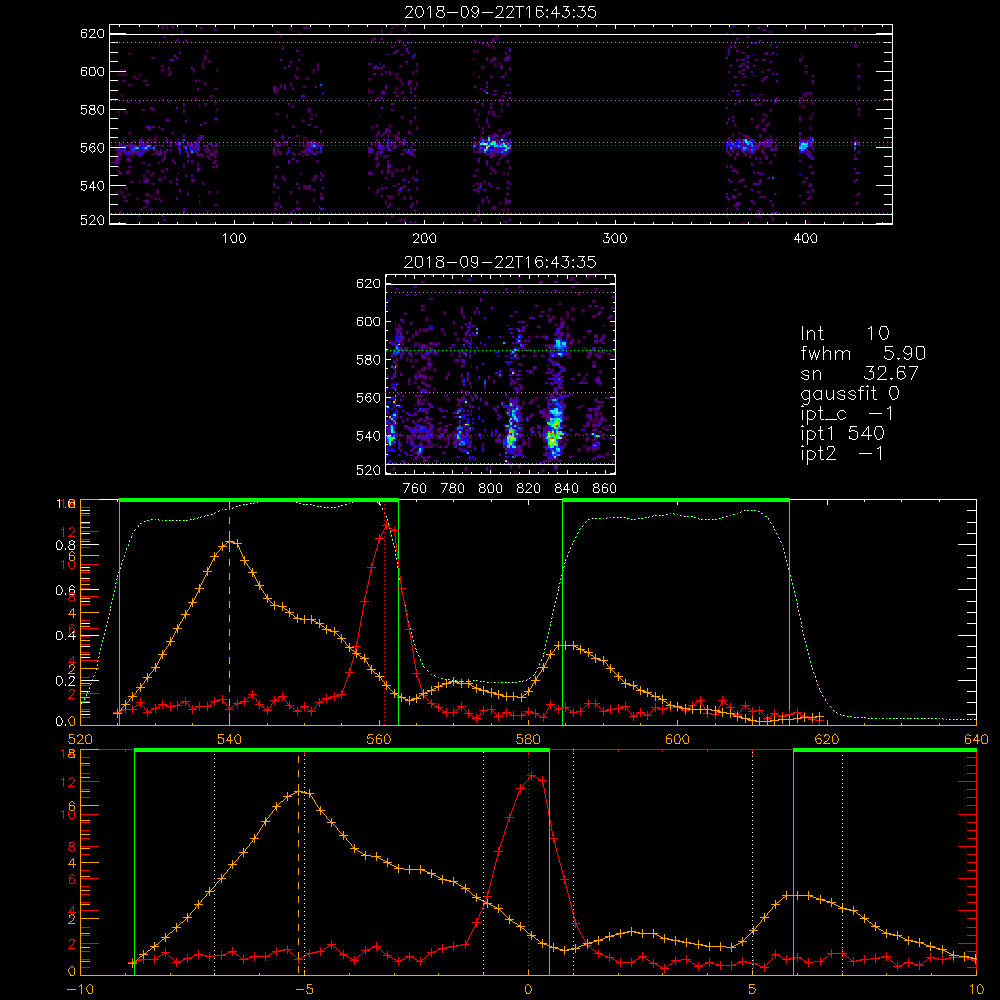The image size is (1000, 1000).
Task: Select the 'fwhm 5.90' readout line
Action: click(863, 353)
